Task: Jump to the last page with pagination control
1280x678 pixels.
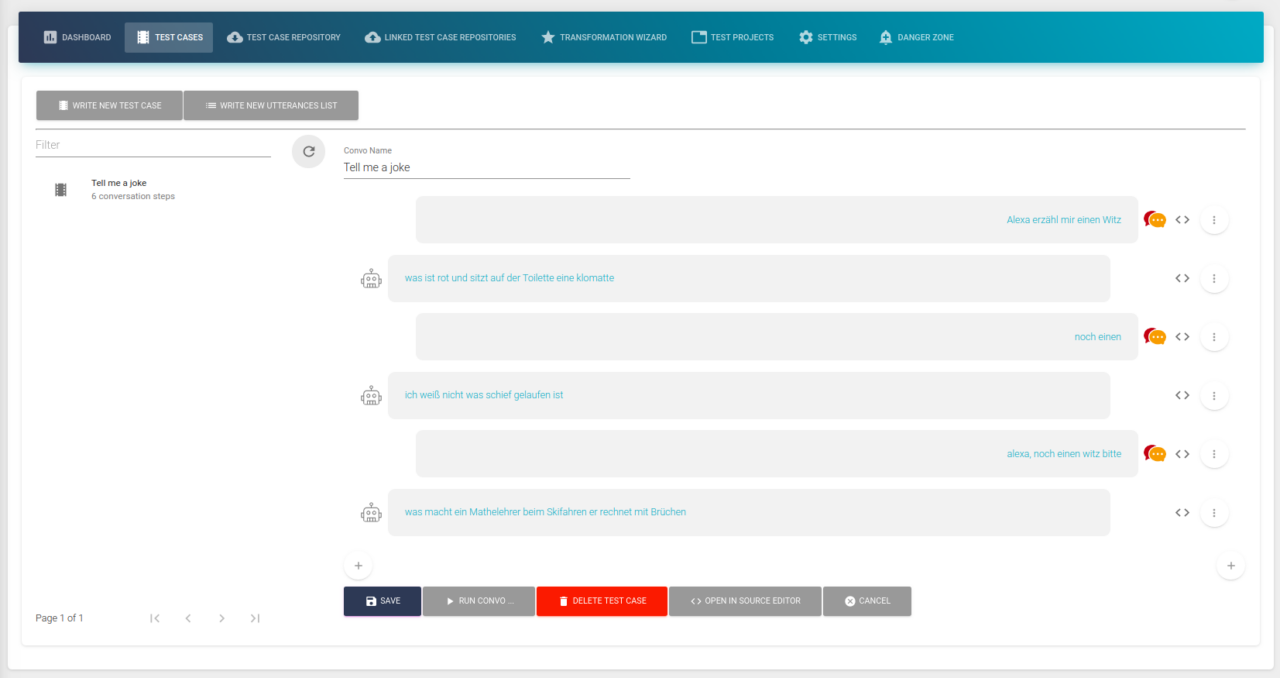Action: (x=255, y=618)
